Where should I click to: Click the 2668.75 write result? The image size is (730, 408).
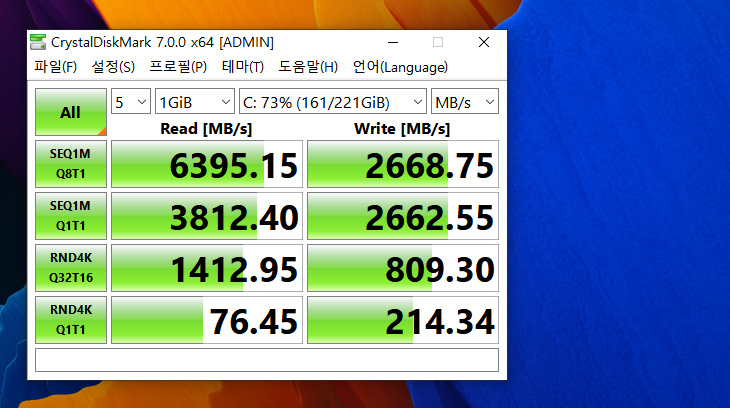tap(403, 164)
